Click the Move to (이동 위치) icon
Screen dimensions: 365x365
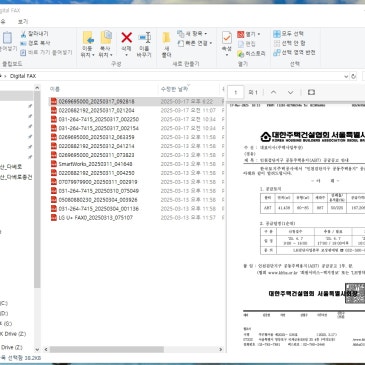88,38
